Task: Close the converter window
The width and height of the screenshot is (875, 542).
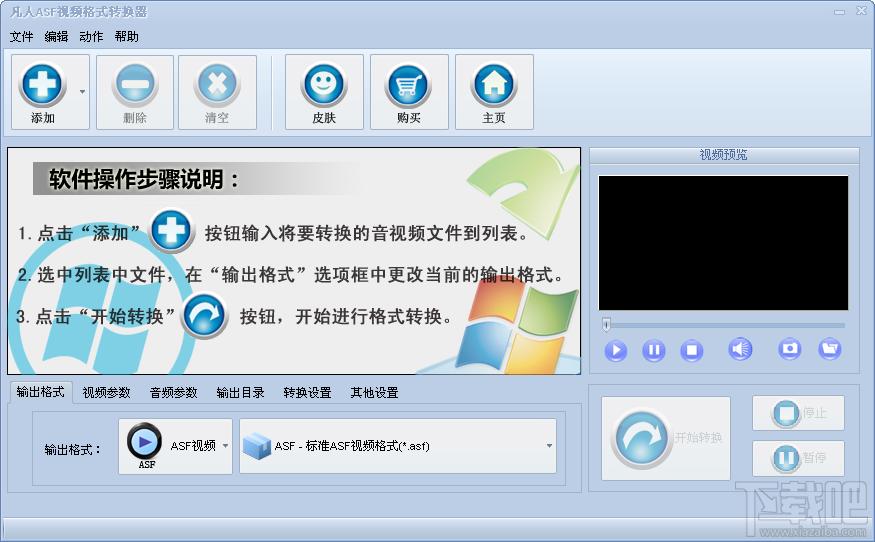Action: (862, 11)
